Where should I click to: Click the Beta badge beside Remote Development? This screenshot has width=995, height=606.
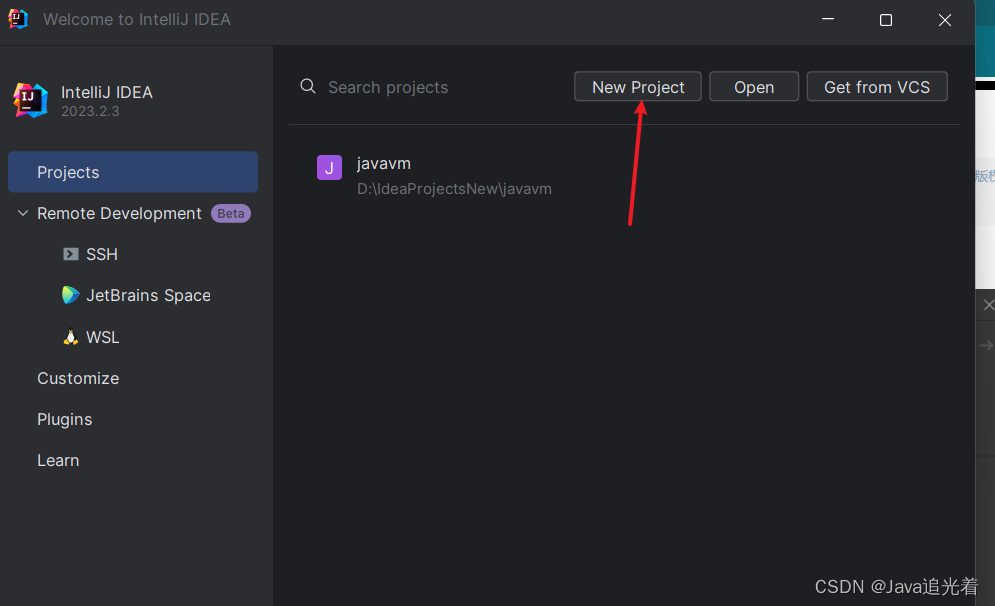coord(231,213)
